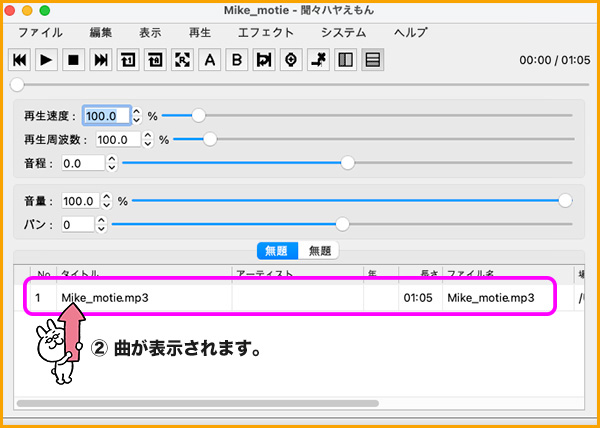Screen dimensions: 600x428
Task: Click the 音量 stepper arrows
Action: coord(107,201)
